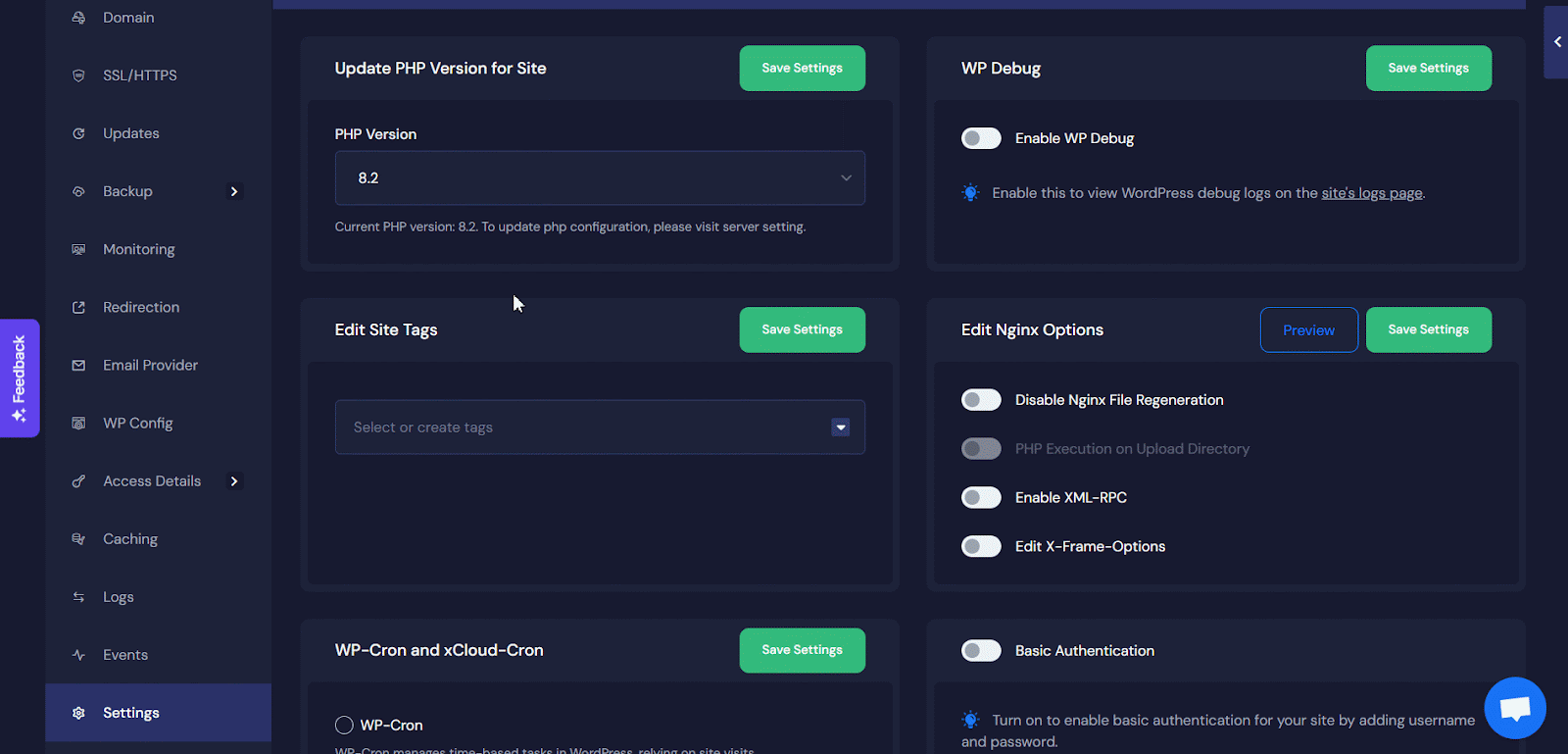The width and height of the screenshot is (1568, 754).
Task: Open the site's logs page link
Action: 1371,193
